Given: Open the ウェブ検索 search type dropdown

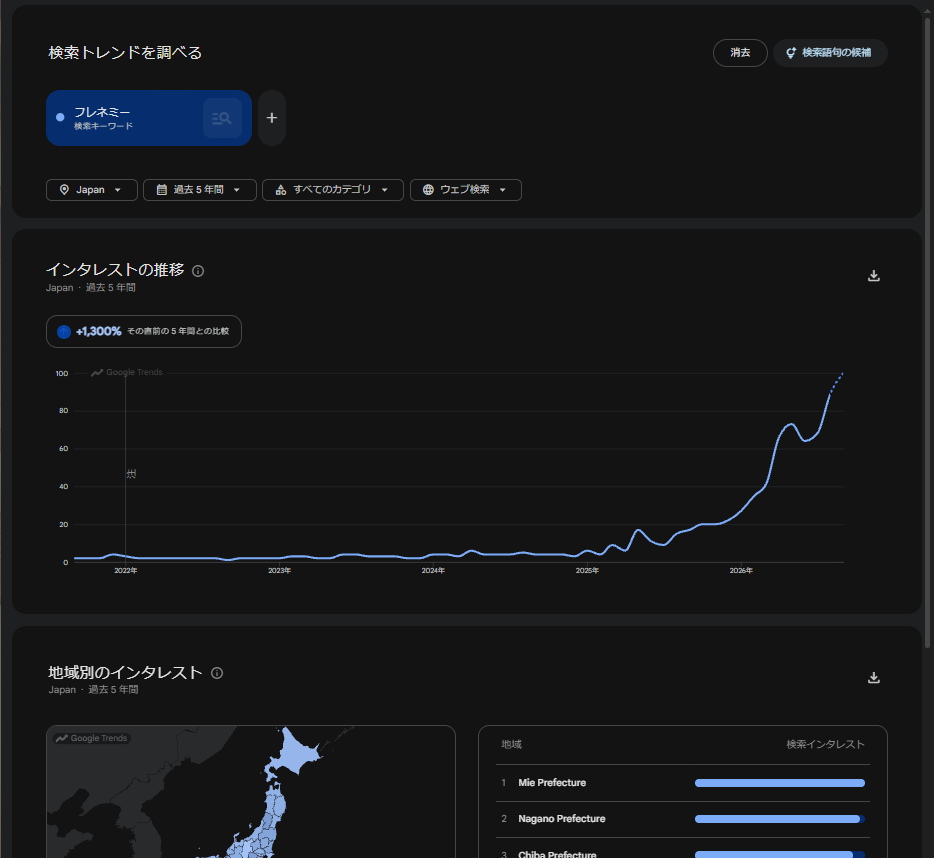Looking at the screenshot, I should click(465, 190).
